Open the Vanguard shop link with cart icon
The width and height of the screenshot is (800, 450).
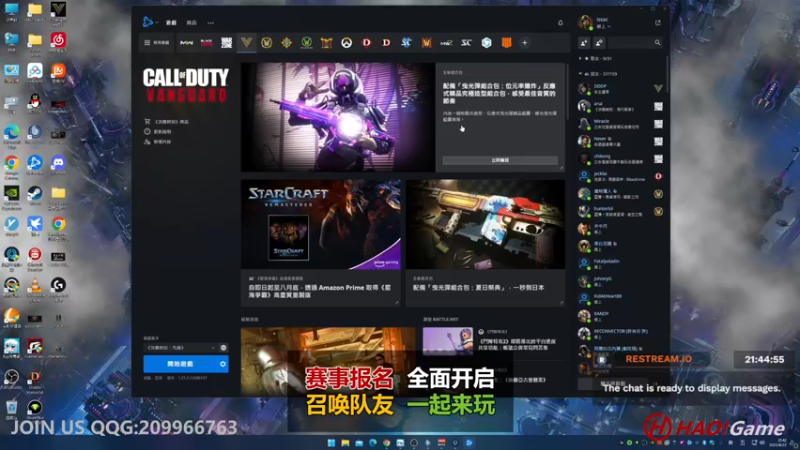(x=166, y=122)
